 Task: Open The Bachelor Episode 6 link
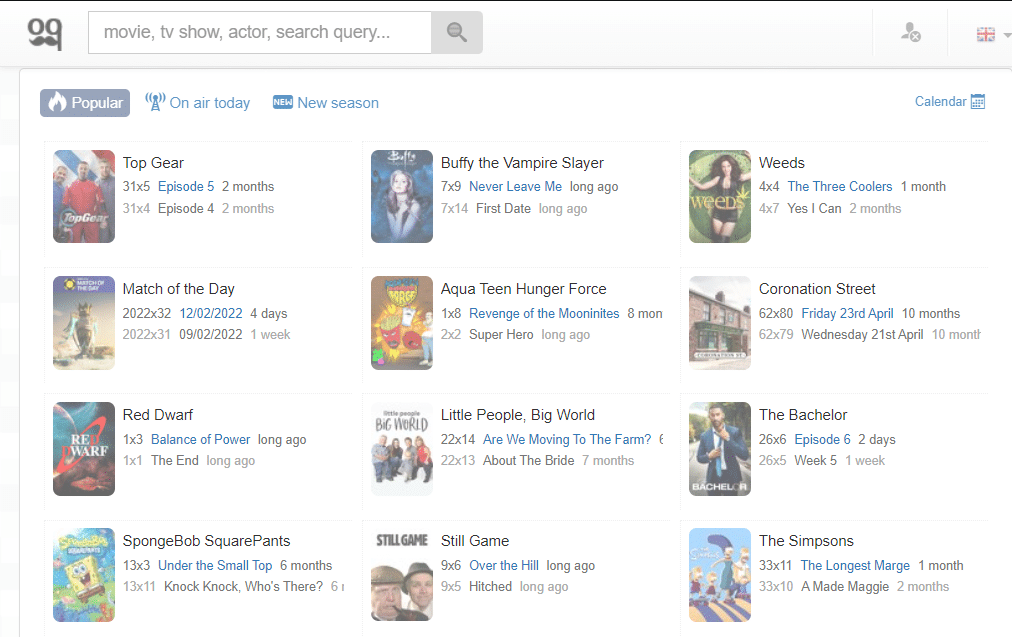pos(822,440)
